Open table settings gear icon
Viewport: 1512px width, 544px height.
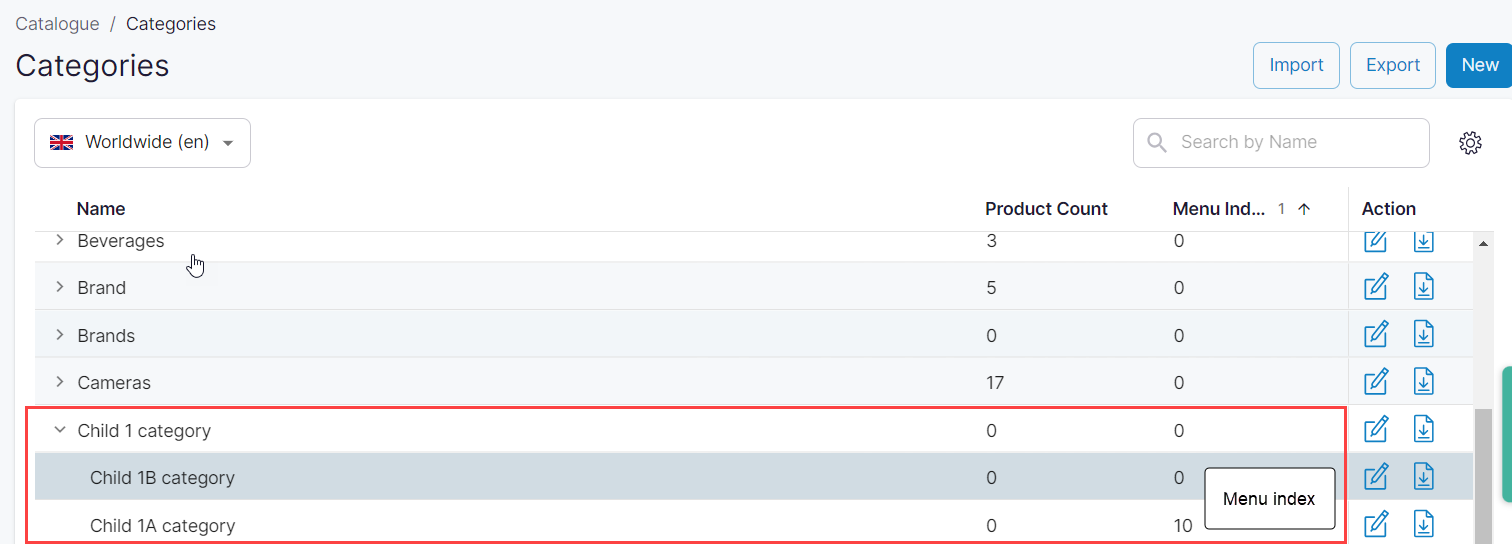pyautogui.click(x=1469, y=143)
